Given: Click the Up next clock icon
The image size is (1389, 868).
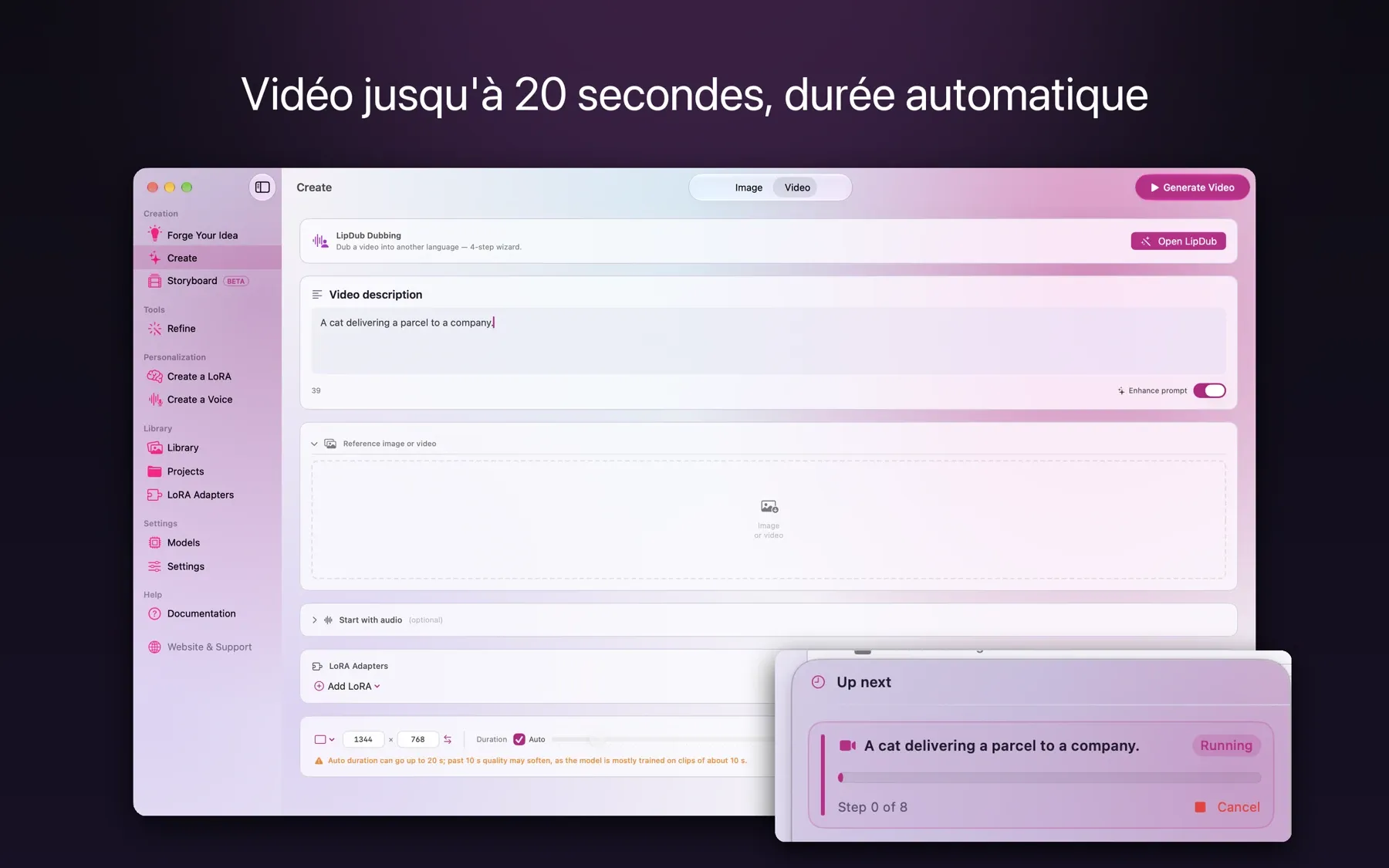Looking at the screenshot, I should click(818, 682).
